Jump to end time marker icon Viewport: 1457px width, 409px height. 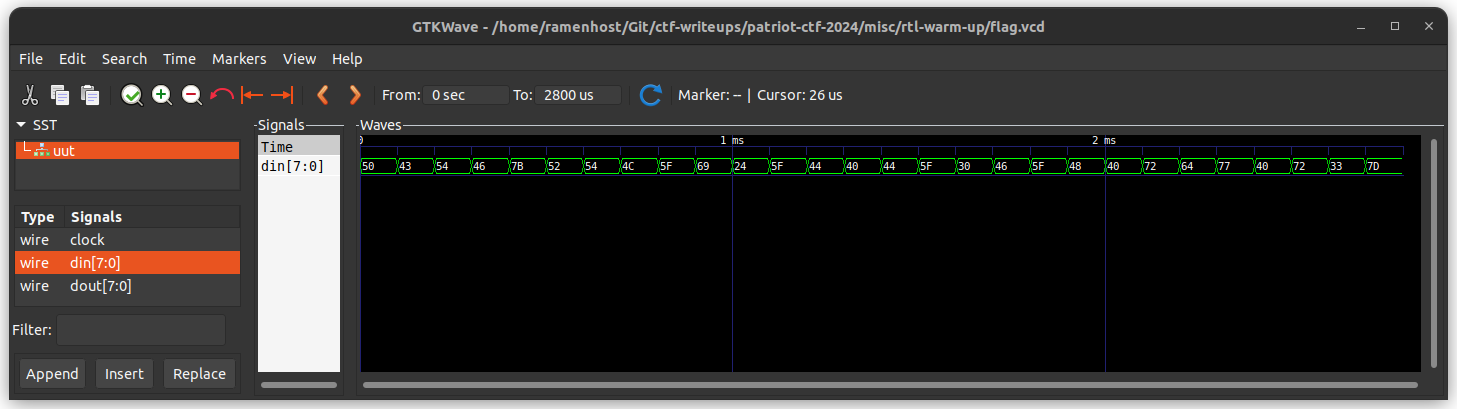[x=282, y=95]
